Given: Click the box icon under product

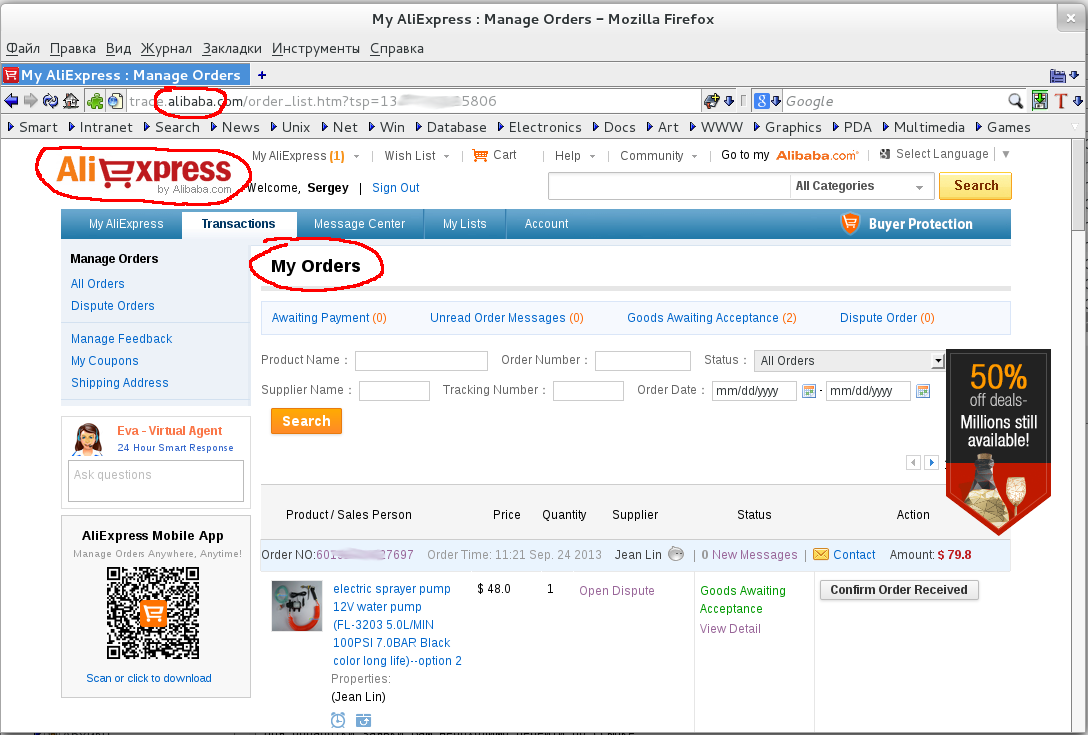Looking at the screenshot, I should pos(364,720).
